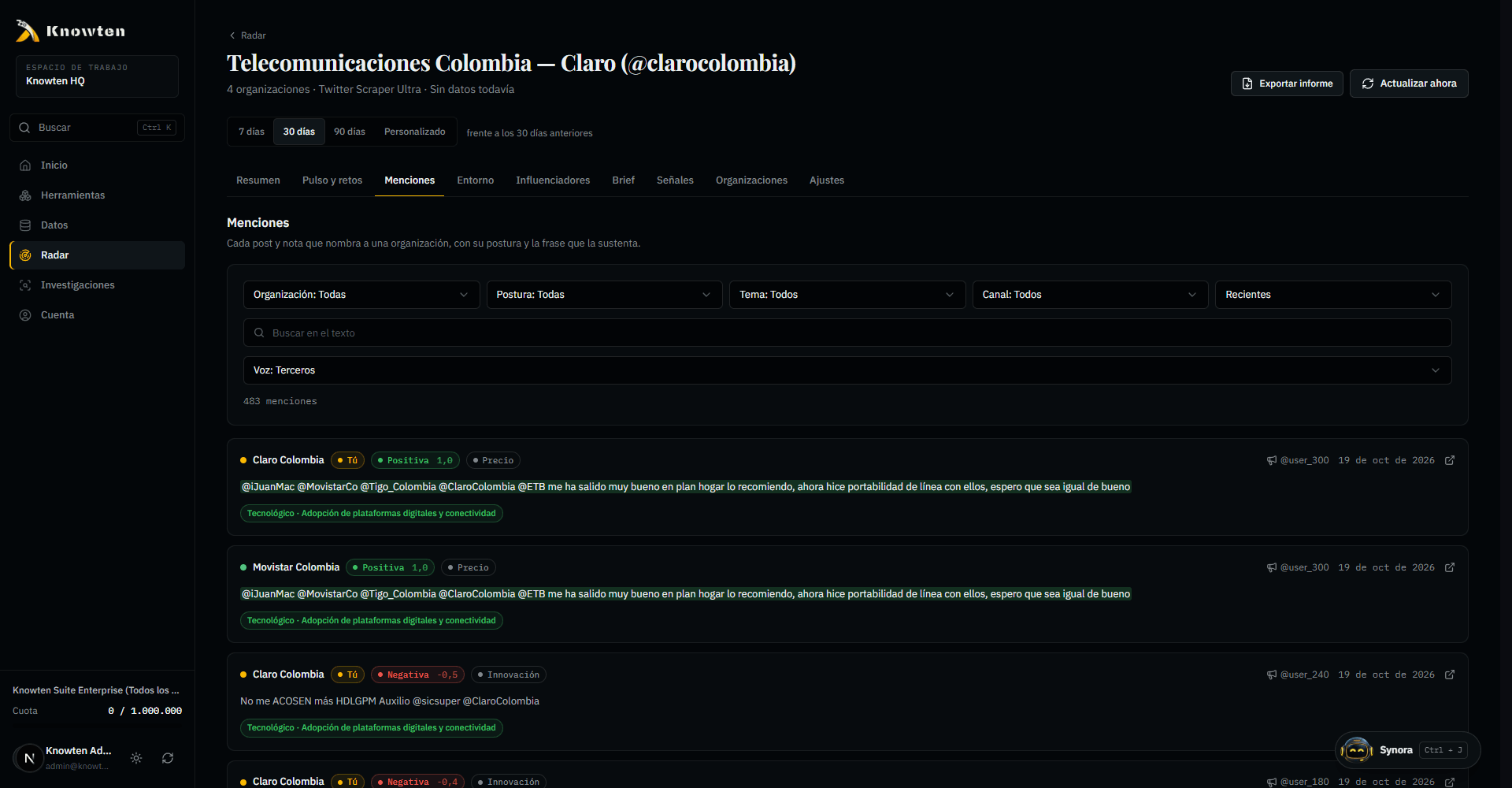Image resolution: width=1512 pixels, height=788 pixels.
Task: Switch to the Pulso y retos tab
Action: coord(332,180)
